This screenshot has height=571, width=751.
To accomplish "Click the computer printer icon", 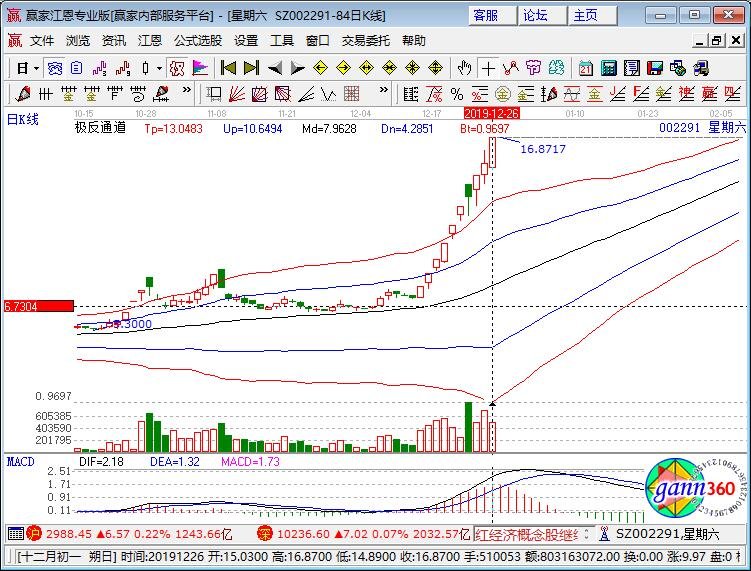I will (x=700, y=68).
